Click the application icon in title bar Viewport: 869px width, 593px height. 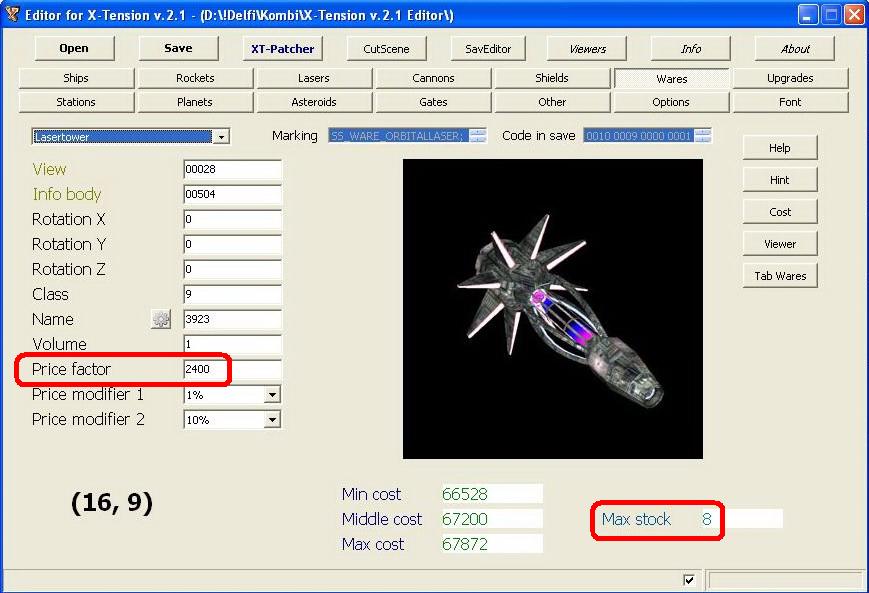pyautogui.click(x=13, y=14)
